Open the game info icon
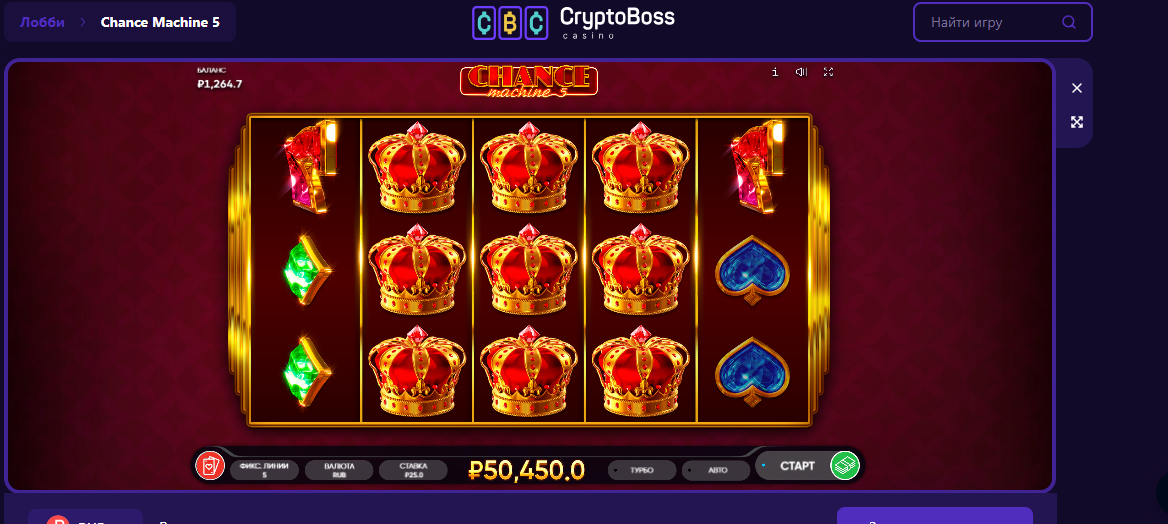 [x=775, y=72]
